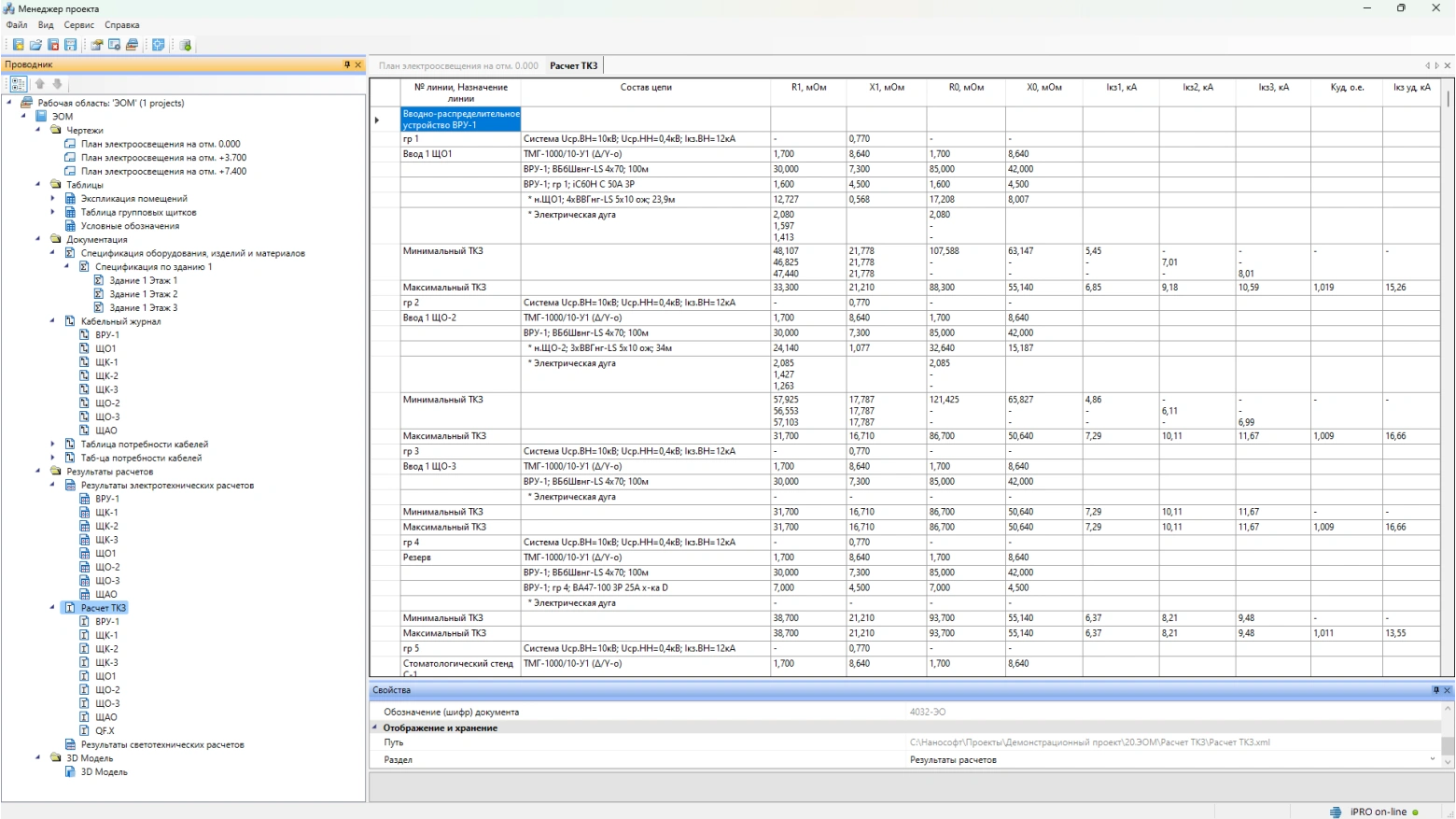Click the floppy disk save icon
Image resolution: width=1456 pixels, height=819 pixels.
pyautogui.click(x=70, y=45)
